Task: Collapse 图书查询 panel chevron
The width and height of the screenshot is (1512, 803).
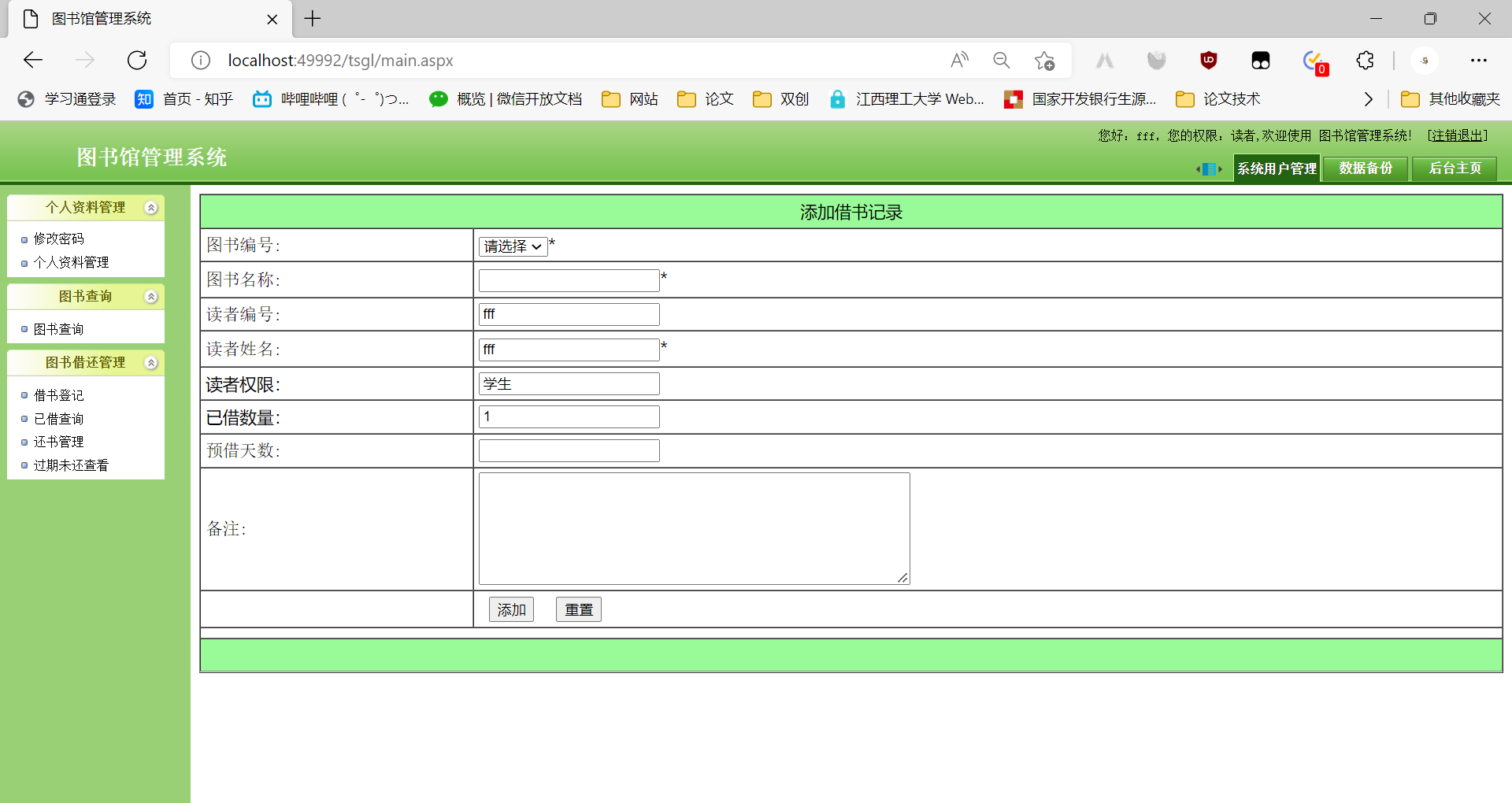Action: pos(151,297)
